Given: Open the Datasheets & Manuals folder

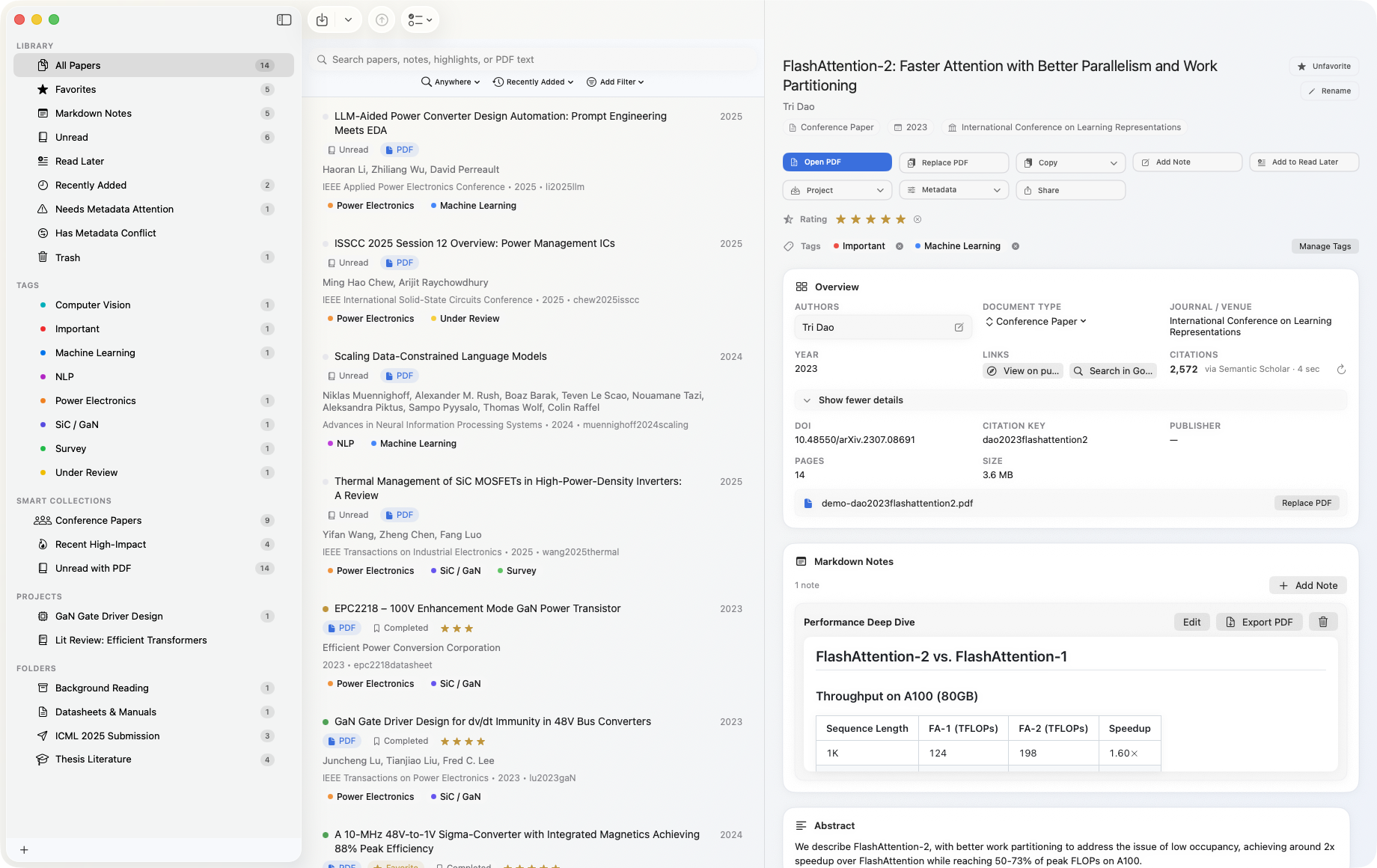Looking at the screenshot, I should [153, 712].
